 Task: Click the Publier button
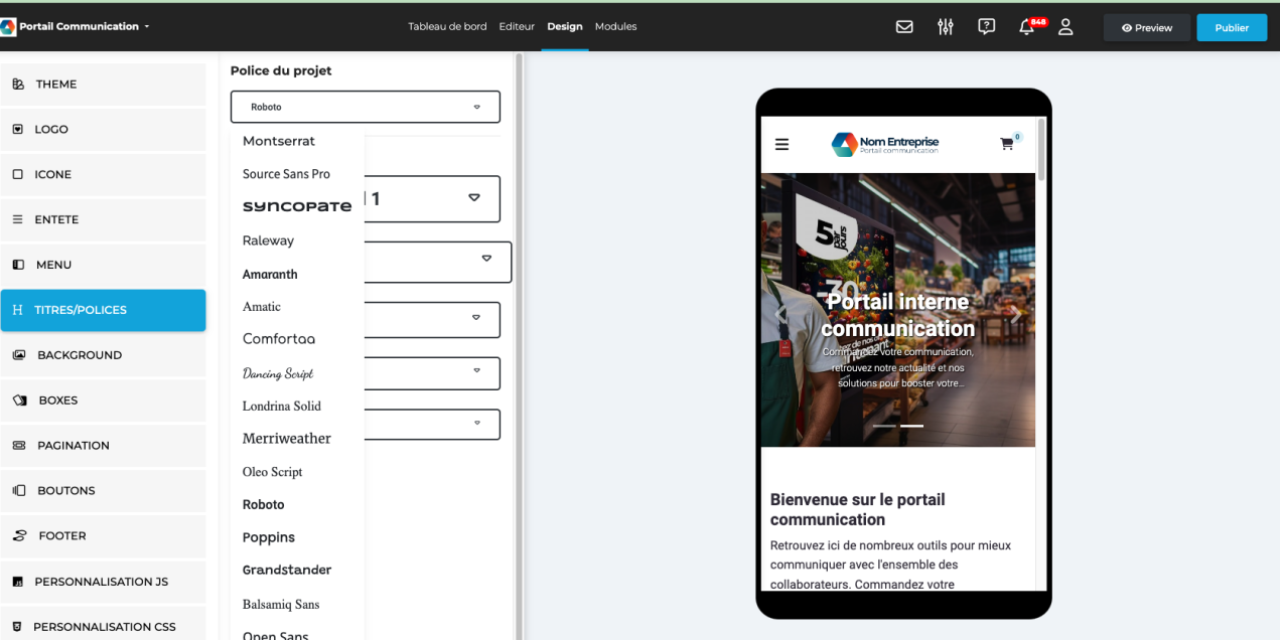1231,27
